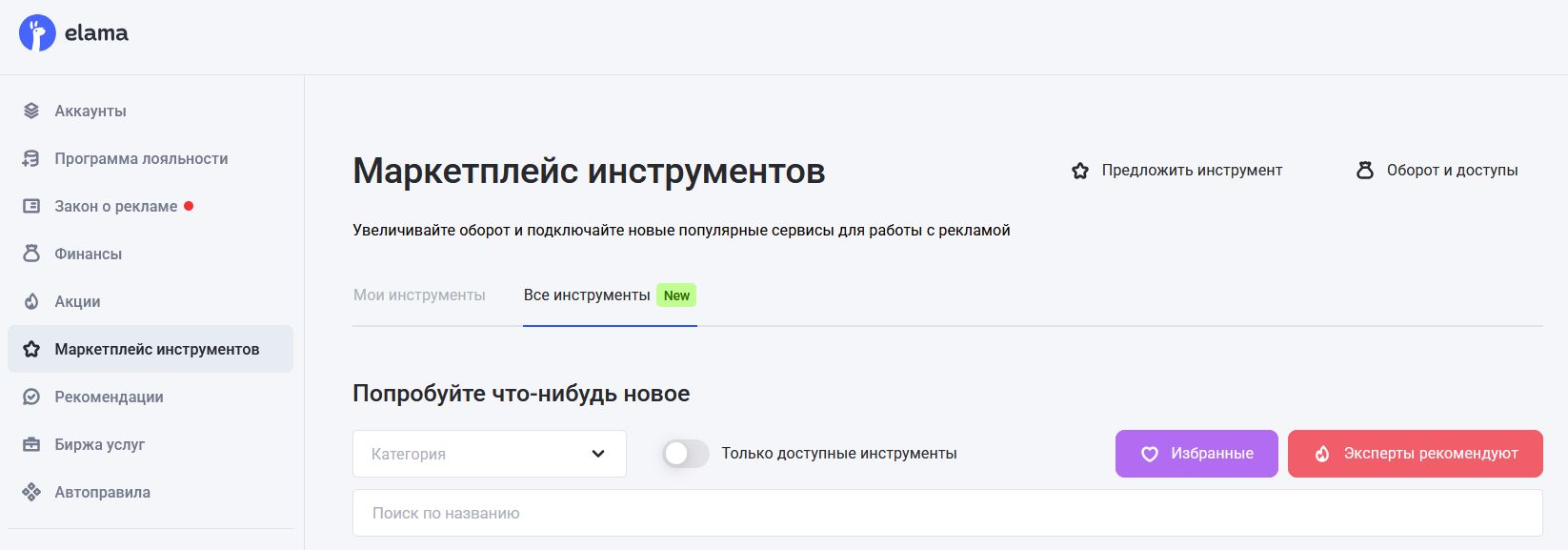1568x550 pixels.
Task: Open the Категория dropdown
Action: pyautogui.click(x=490, y=454)
